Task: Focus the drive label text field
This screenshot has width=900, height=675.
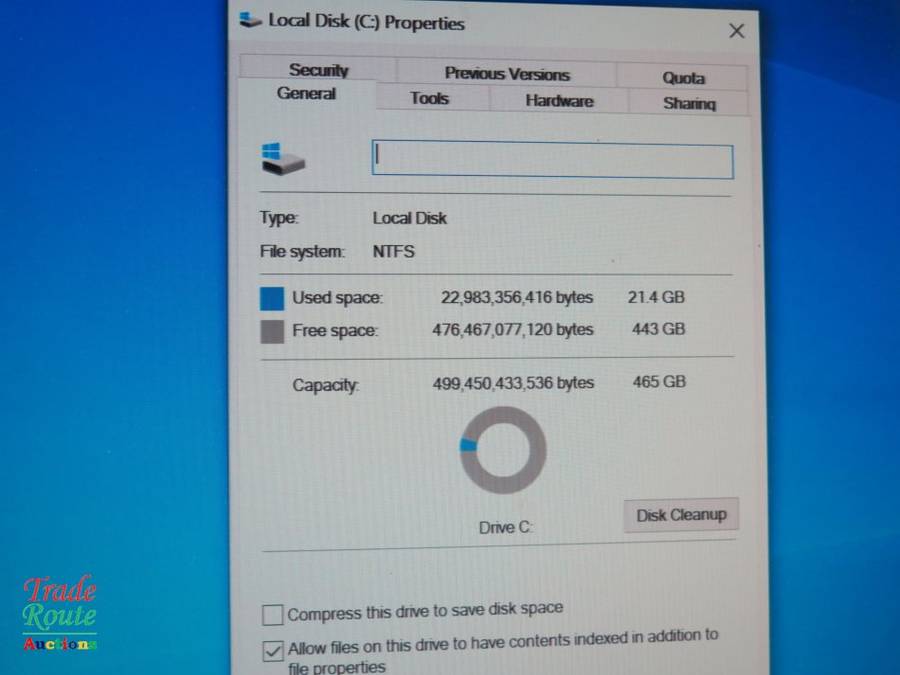Action: click(552, 161)
